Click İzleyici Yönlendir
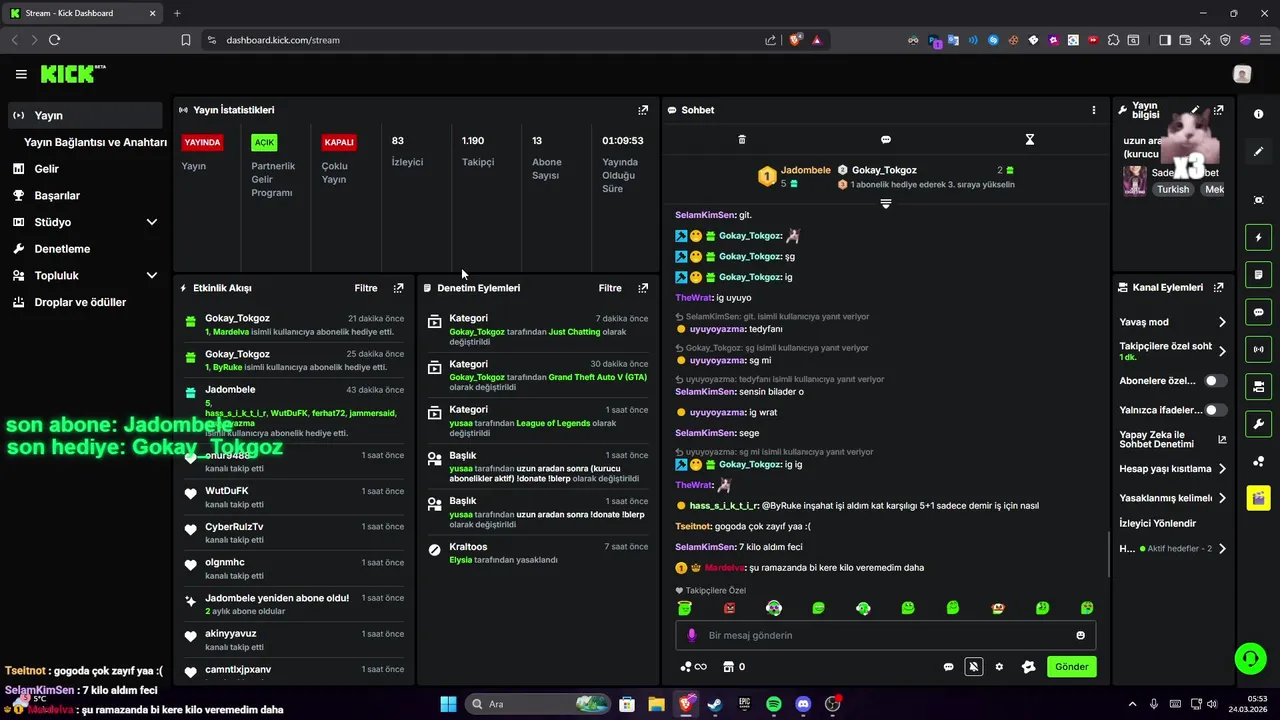 point(1158,523)
